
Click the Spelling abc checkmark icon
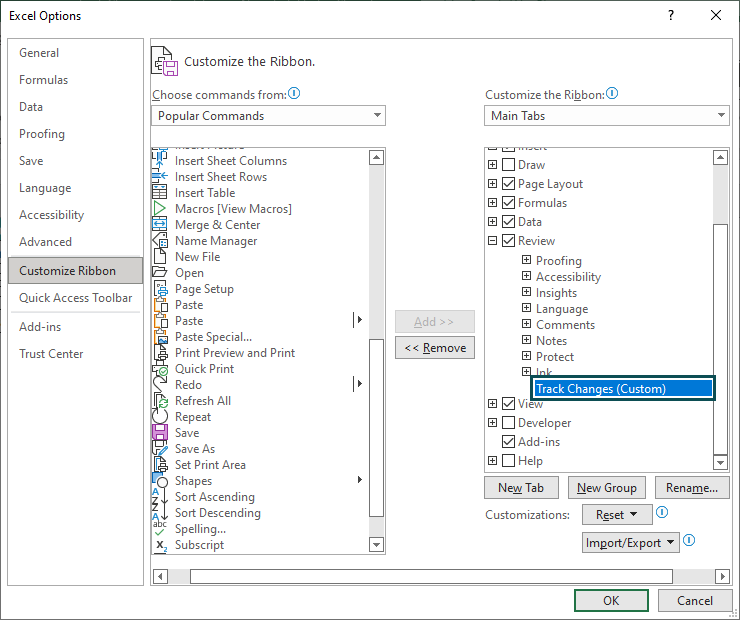(x=160, y=529)
